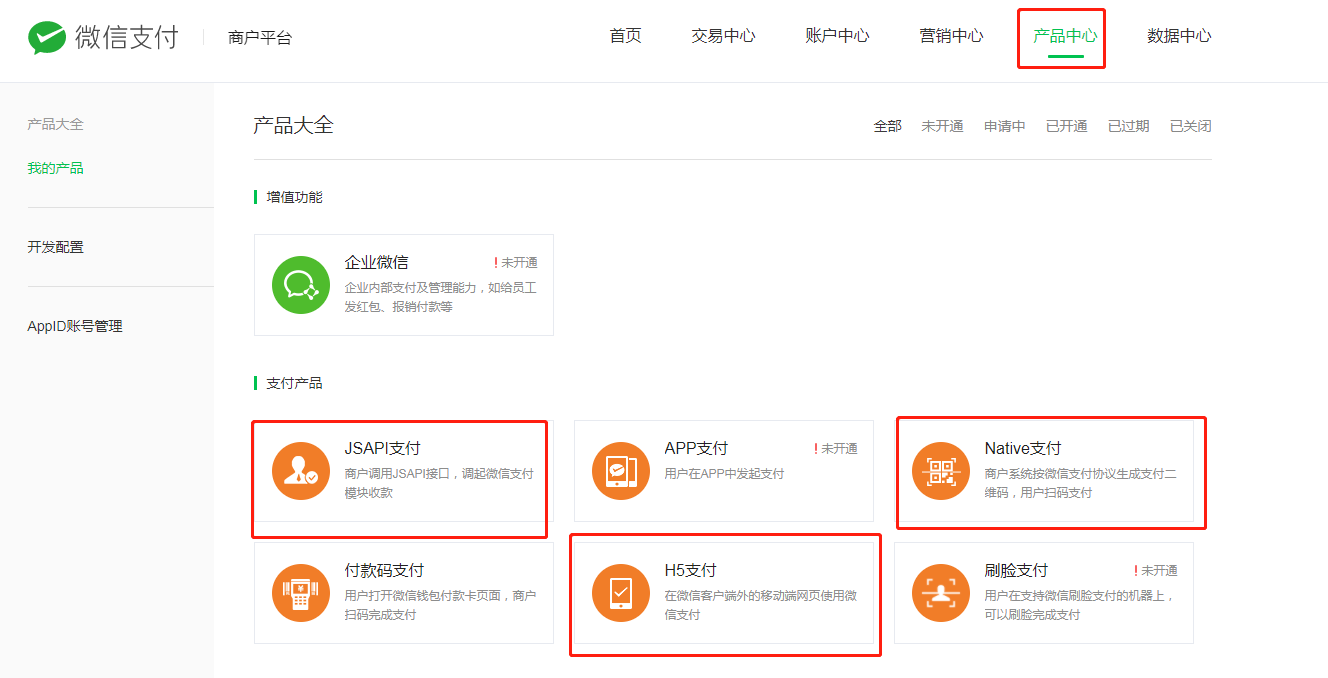1328x678 pixels.
Task: Open AppID账号管理 in the sidebar
Action: tap(75, 326)
